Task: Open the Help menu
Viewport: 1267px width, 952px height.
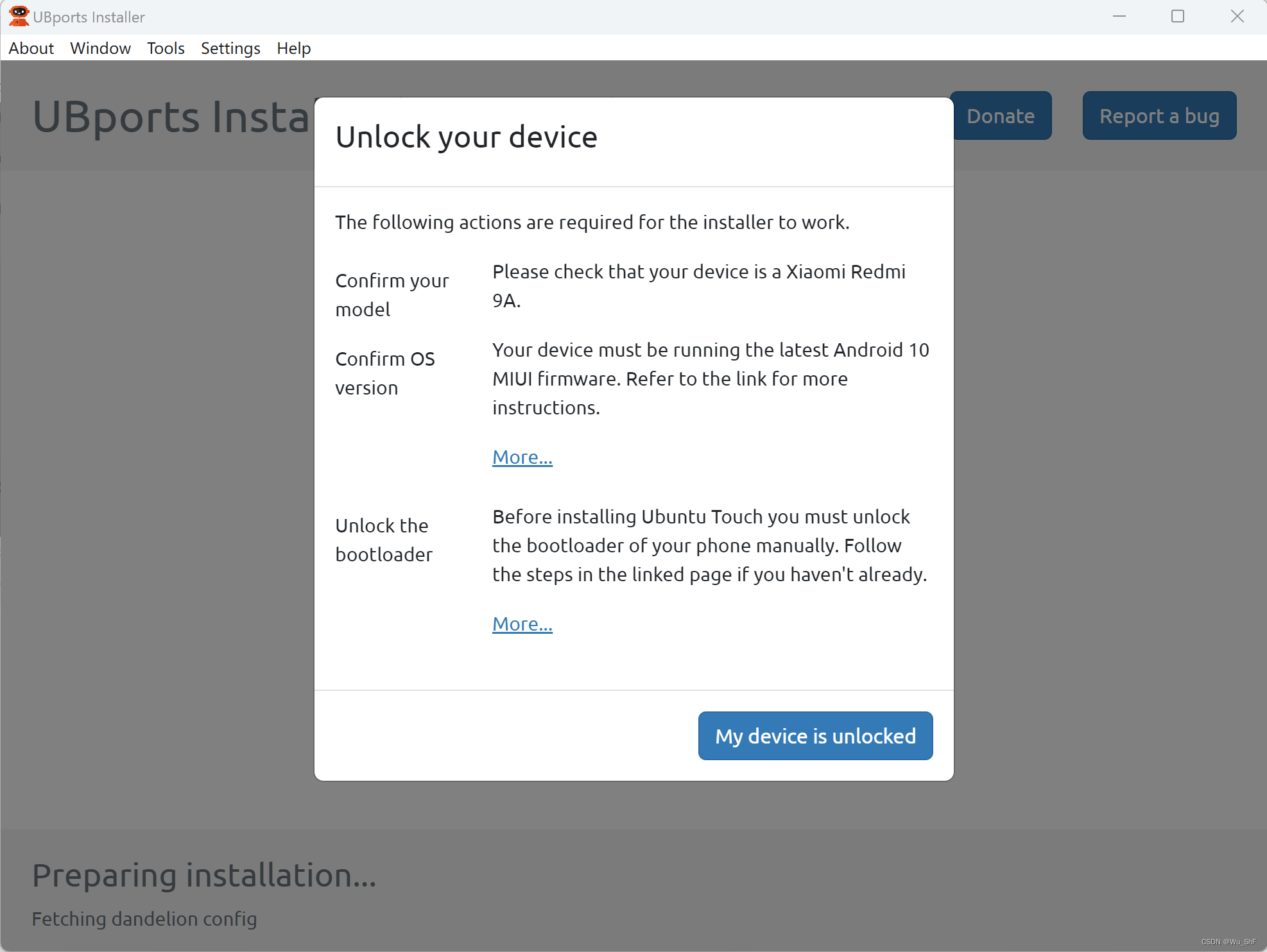Action: (293, 47)
